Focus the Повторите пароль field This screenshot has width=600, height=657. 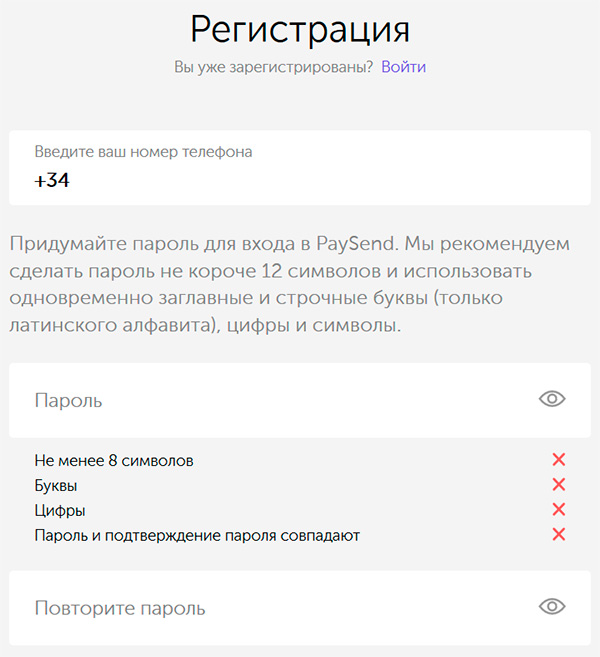click(x=270, y=608)
